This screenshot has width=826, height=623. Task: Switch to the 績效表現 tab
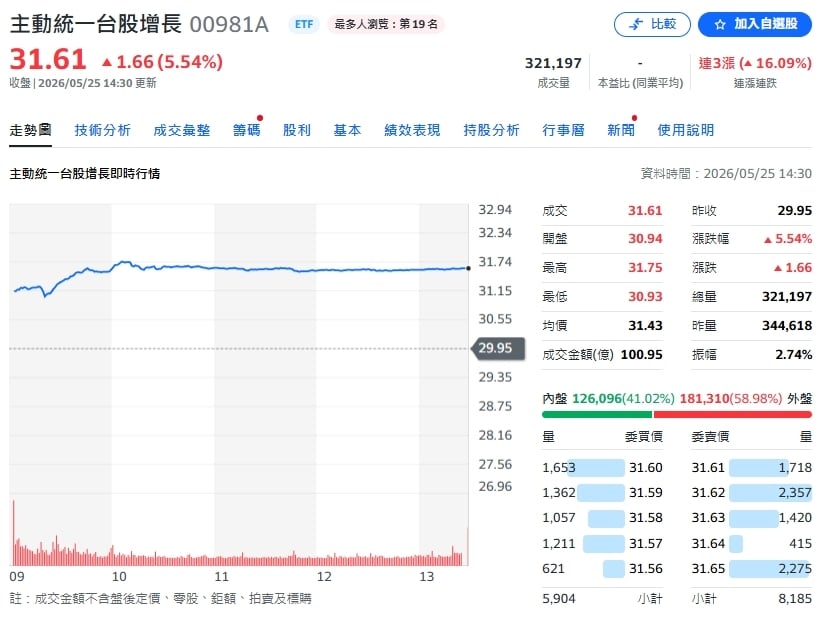pyautogui.click(x=412, y=130)
